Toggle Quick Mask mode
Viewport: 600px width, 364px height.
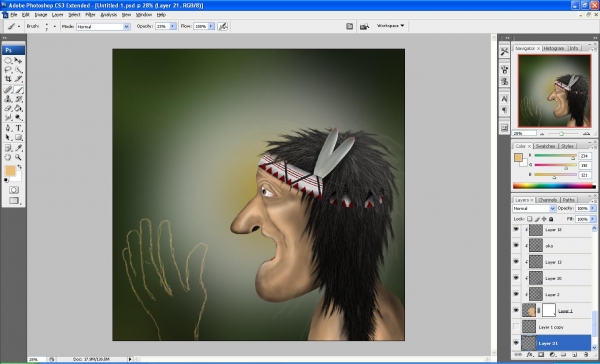14,190
